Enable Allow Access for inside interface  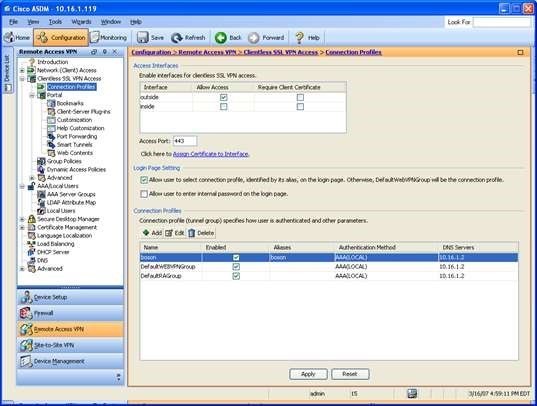pyautogui.click(x=224, y=107)
